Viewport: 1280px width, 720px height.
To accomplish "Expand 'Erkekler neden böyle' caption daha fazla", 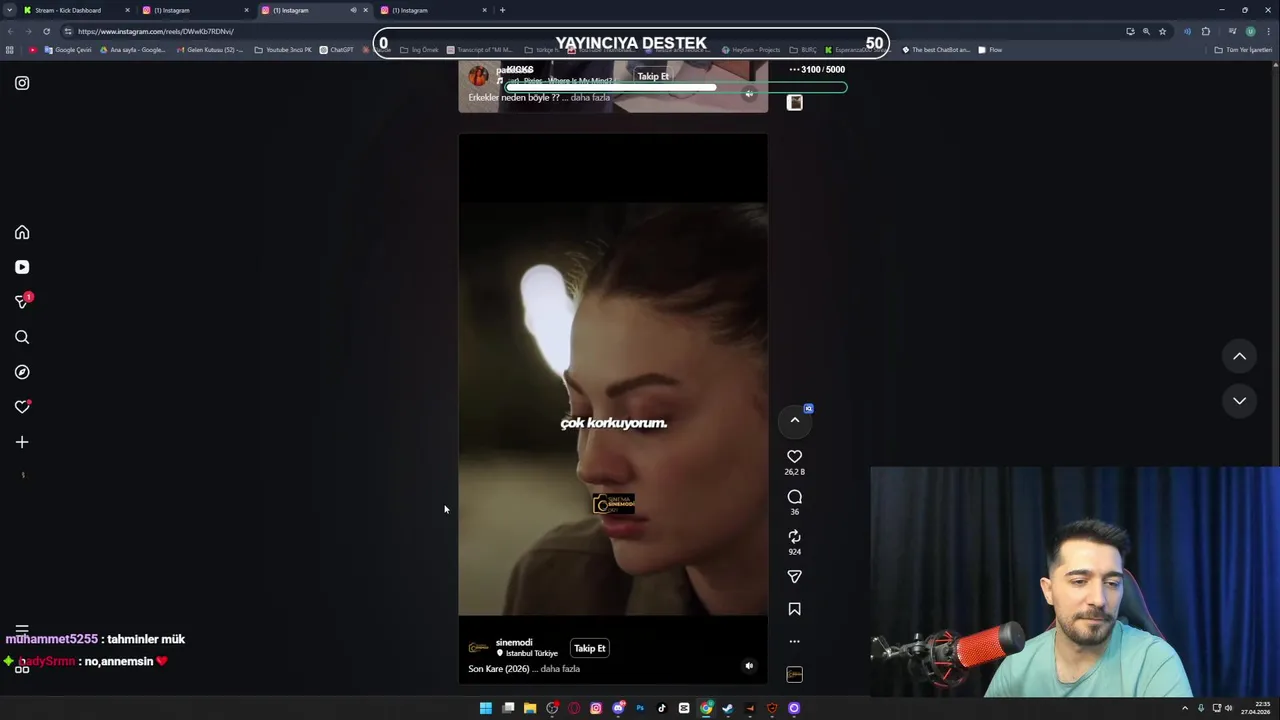I will (590, 98).
